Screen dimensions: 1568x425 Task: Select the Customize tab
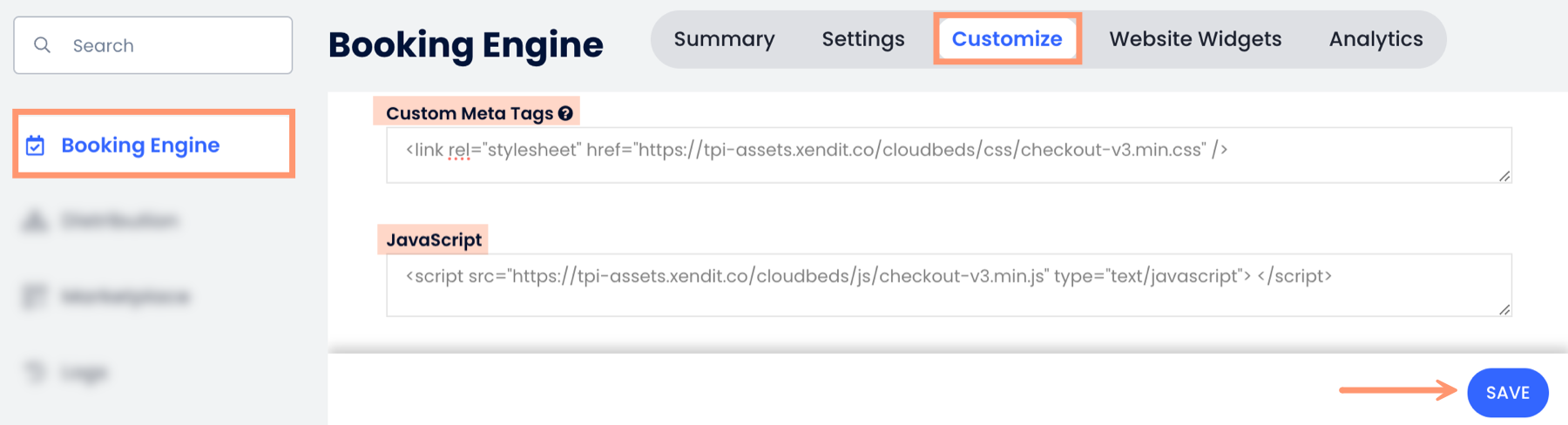click(x=1006, y=39)
